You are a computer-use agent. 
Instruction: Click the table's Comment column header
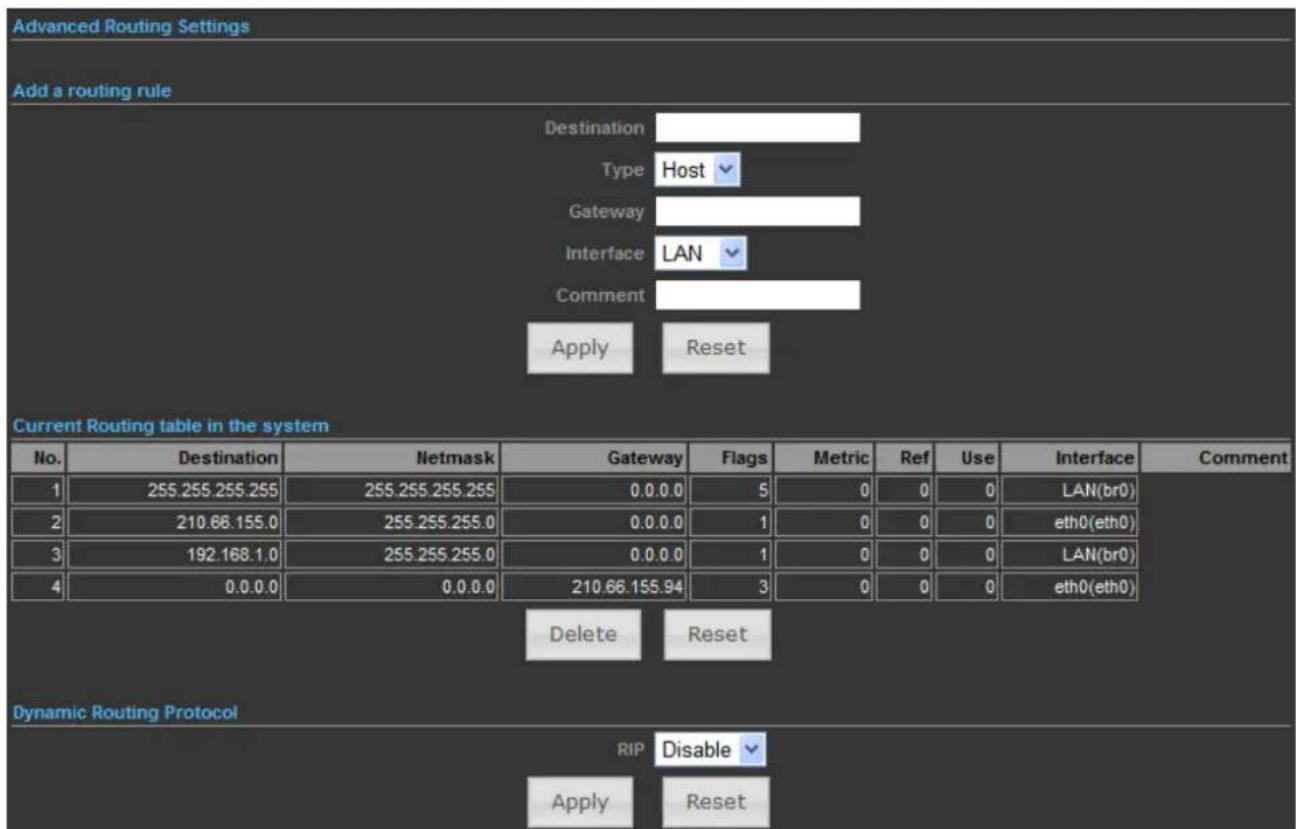[x=1217, y=458]
